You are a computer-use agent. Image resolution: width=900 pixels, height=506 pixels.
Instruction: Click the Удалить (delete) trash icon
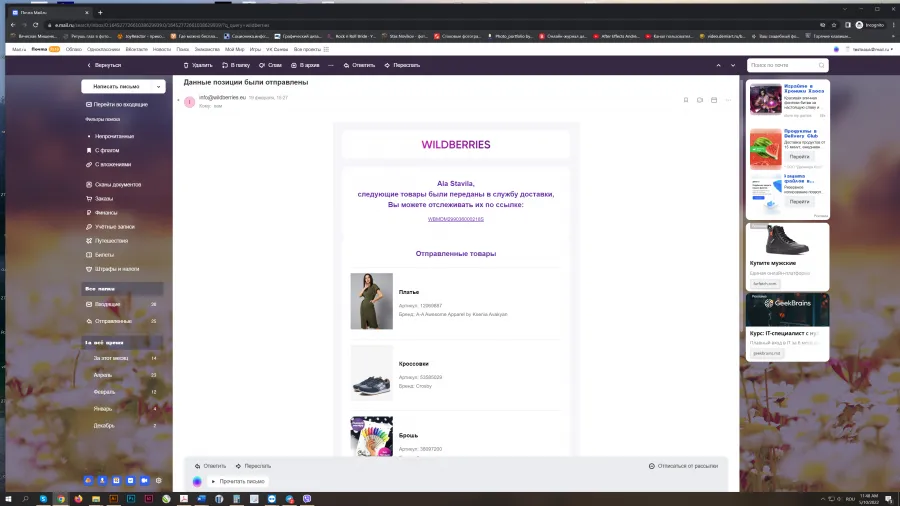click(186, 65)
